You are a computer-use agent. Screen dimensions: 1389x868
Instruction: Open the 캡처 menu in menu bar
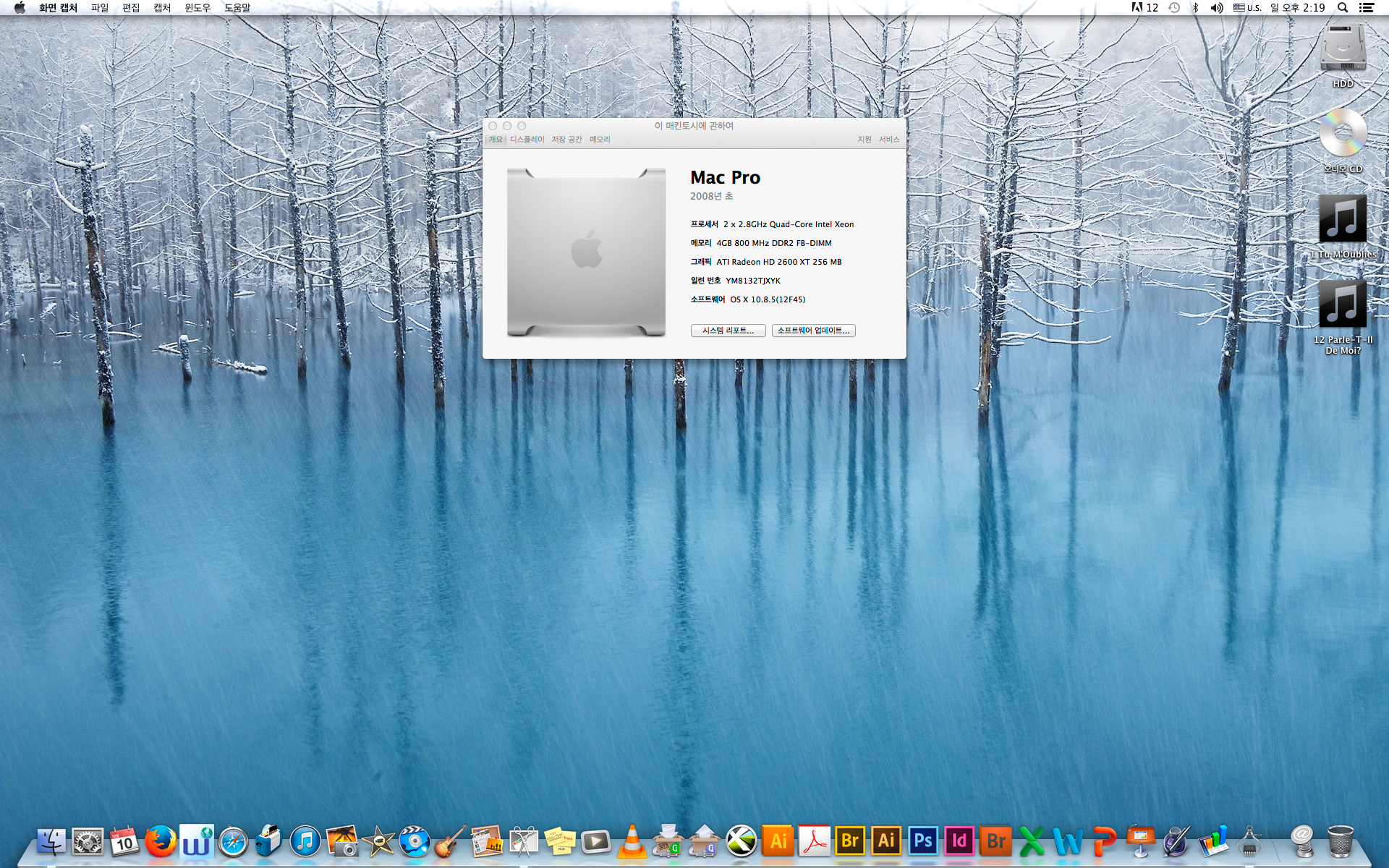pos(162,7)
